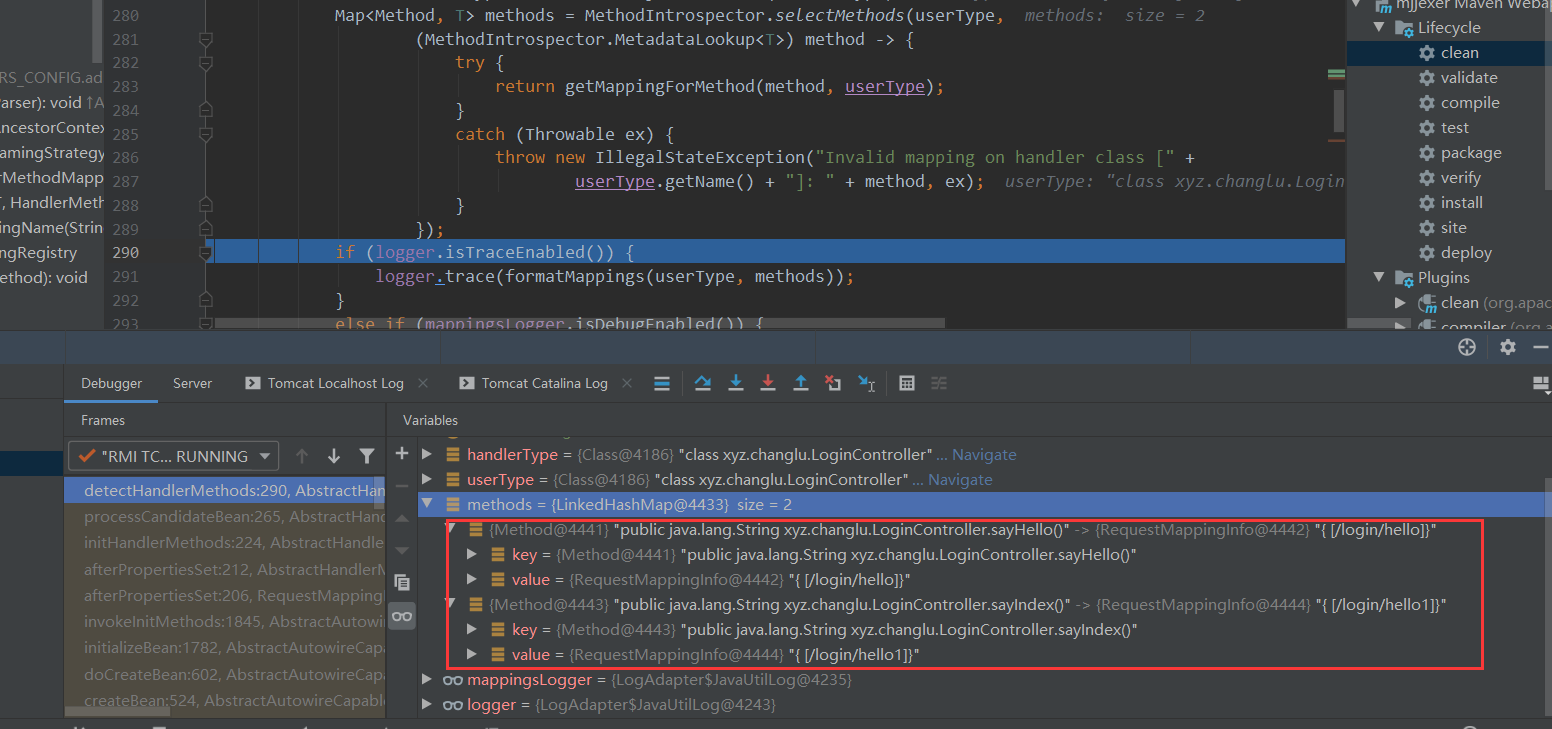Click the Drop Frame icon
The height and width of the screenshot is (729, 1552).
[833, 383]
